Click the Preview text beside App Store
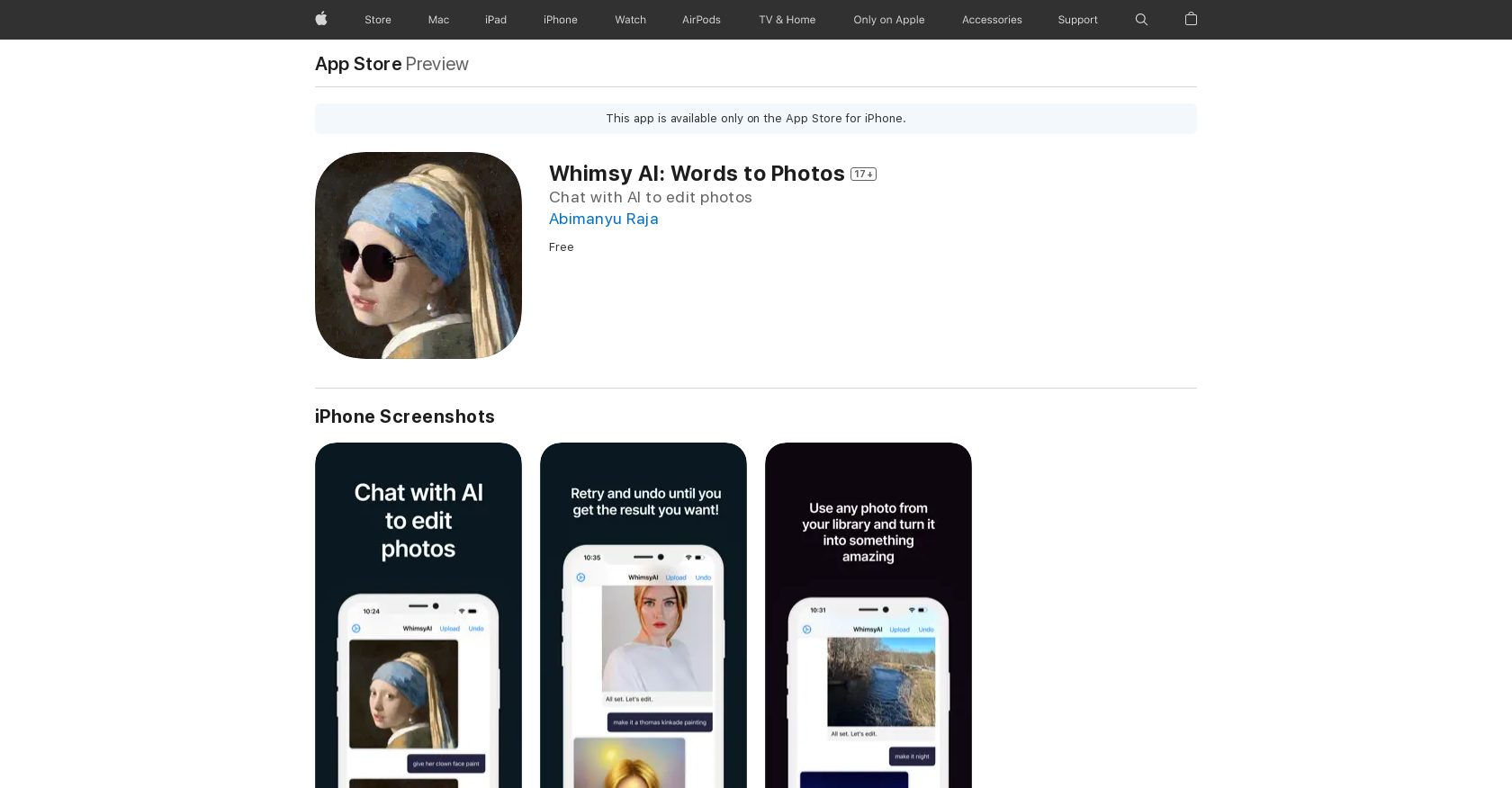This screenshot has height=788, width=1512. click(x=436, y=64)
